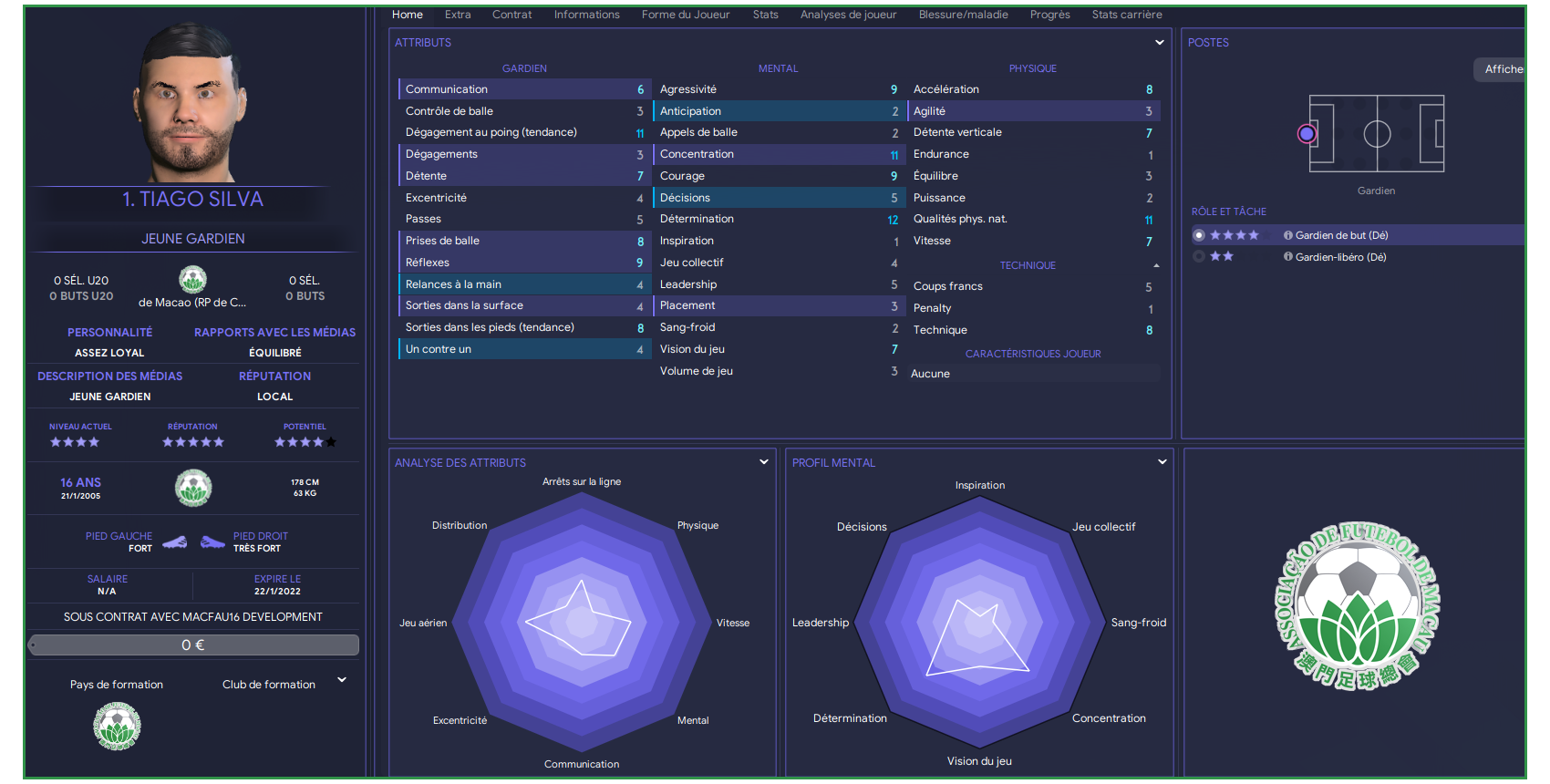Select the Stats tab

[x=765, y=15]
